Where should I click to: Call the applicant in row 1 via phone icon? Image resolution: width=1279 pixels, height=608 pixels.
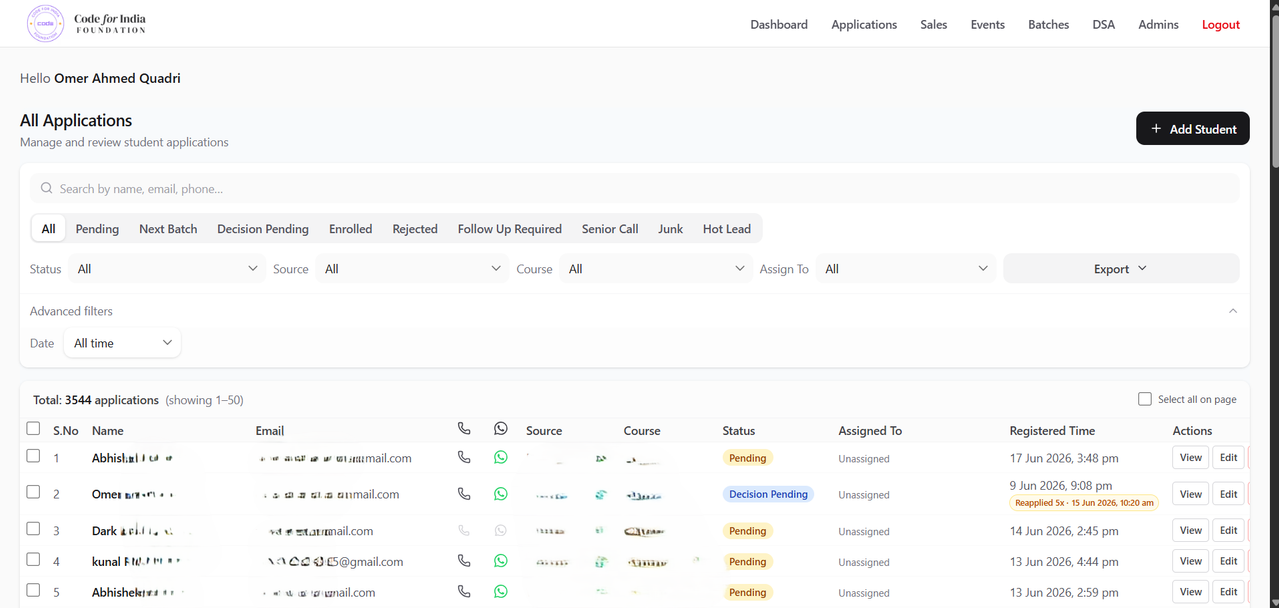click(x=464, y=457)
